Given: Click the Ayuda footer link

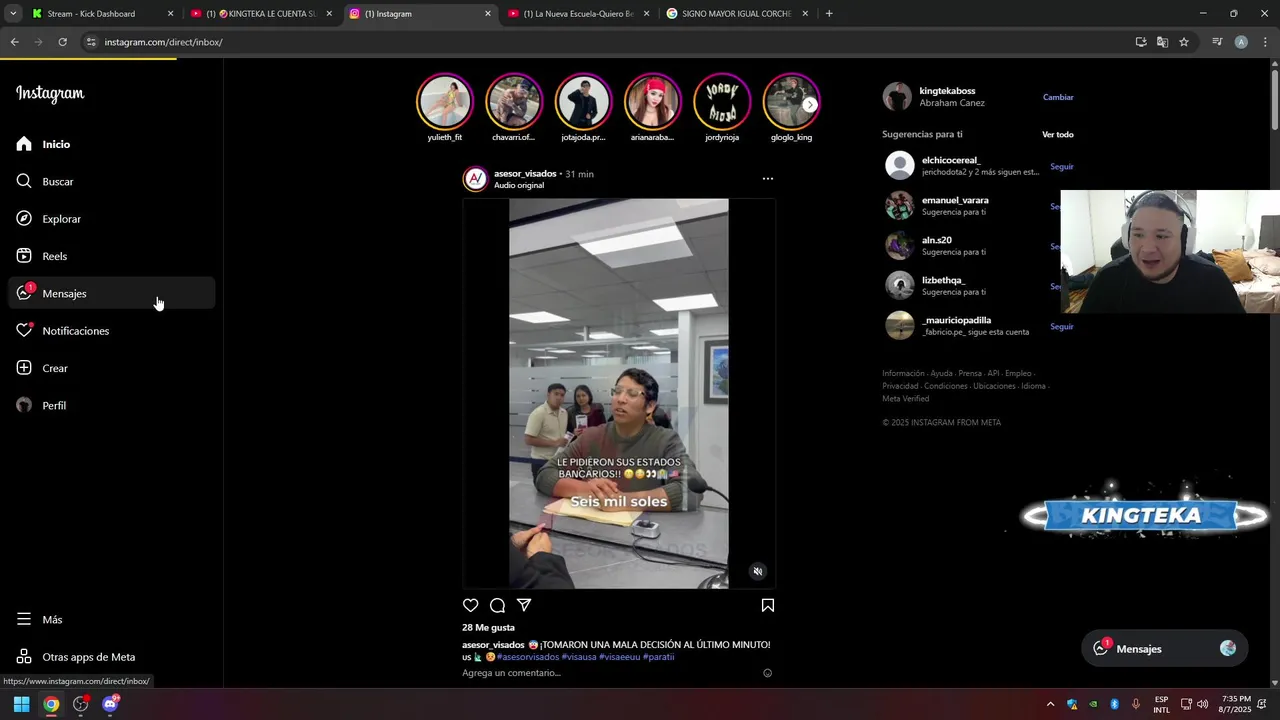Looking at the screenshot, I should pos(941,374).
